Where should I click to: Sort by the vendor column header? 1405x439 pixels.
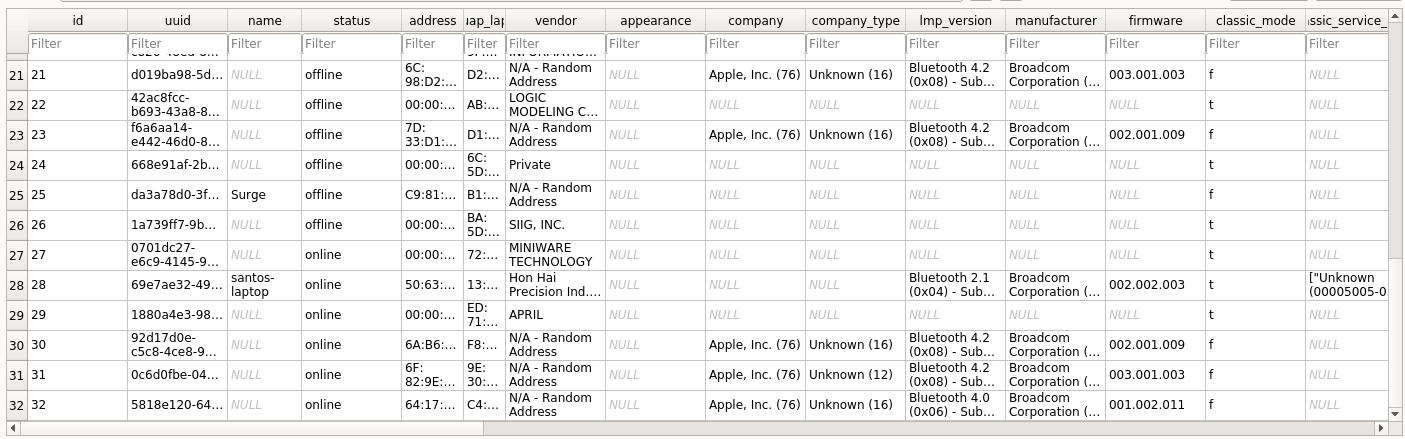coord(555,21)
